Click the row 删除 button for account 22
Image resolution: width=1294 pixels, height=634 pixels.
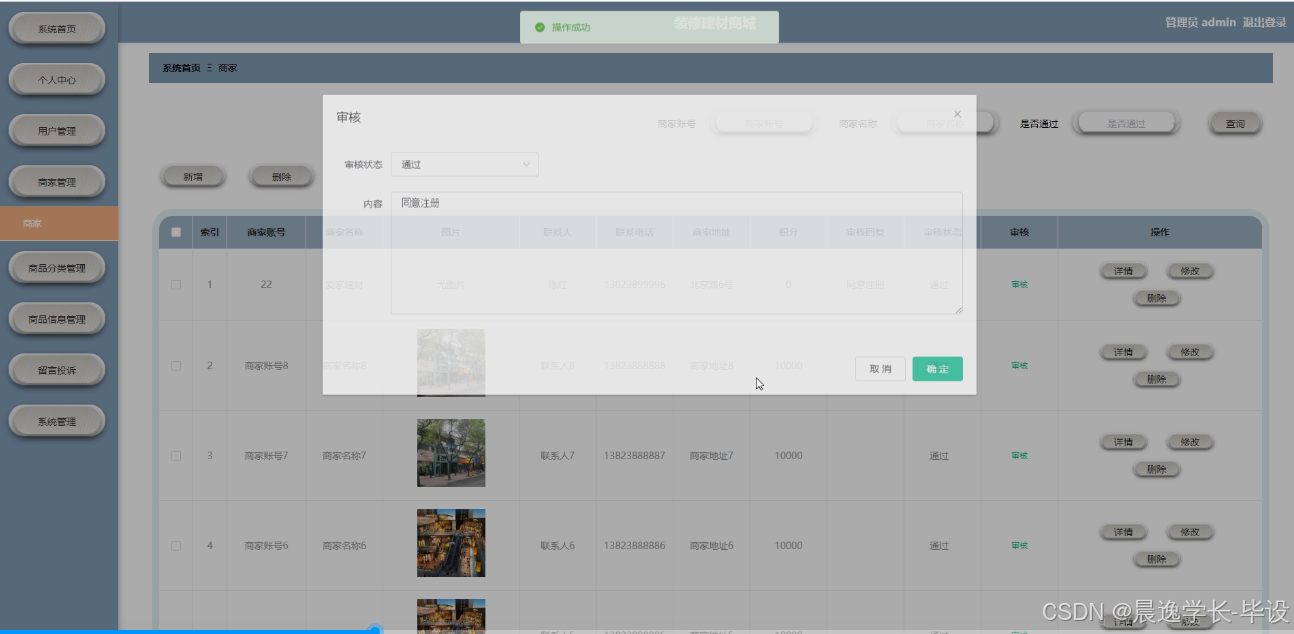pyautogui.click(x=1156, y=298)
